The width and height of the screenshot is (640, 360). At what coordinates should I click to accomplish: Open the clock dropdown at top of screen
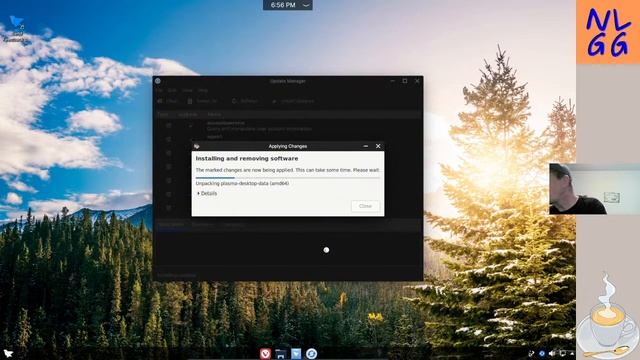[306, 5]
